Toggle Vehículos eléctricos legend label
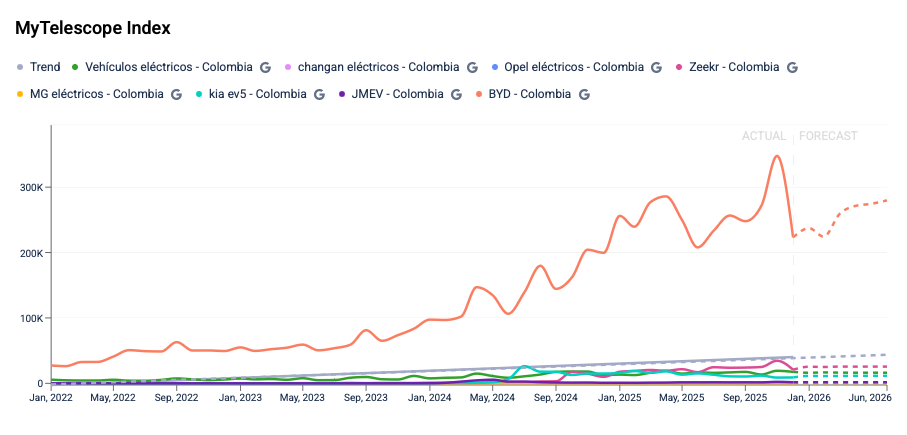The image size is (907, 435). [168, 67]
